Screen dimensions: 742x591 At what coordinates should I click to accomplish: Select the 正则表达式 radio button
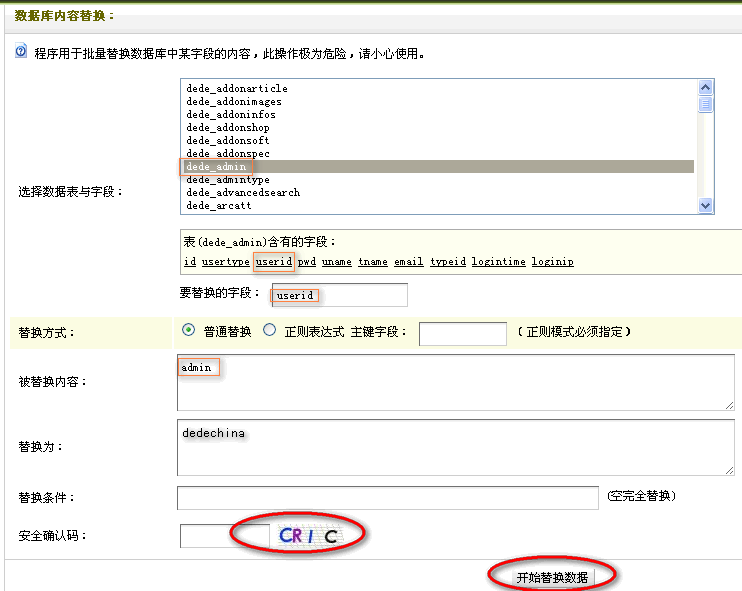268,331
